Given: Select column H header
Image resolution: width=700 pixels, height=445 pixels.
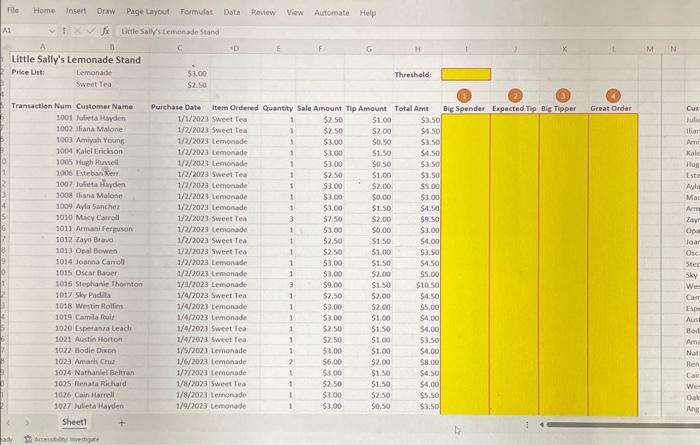Looking at the screenshot, I should [417, 49].
